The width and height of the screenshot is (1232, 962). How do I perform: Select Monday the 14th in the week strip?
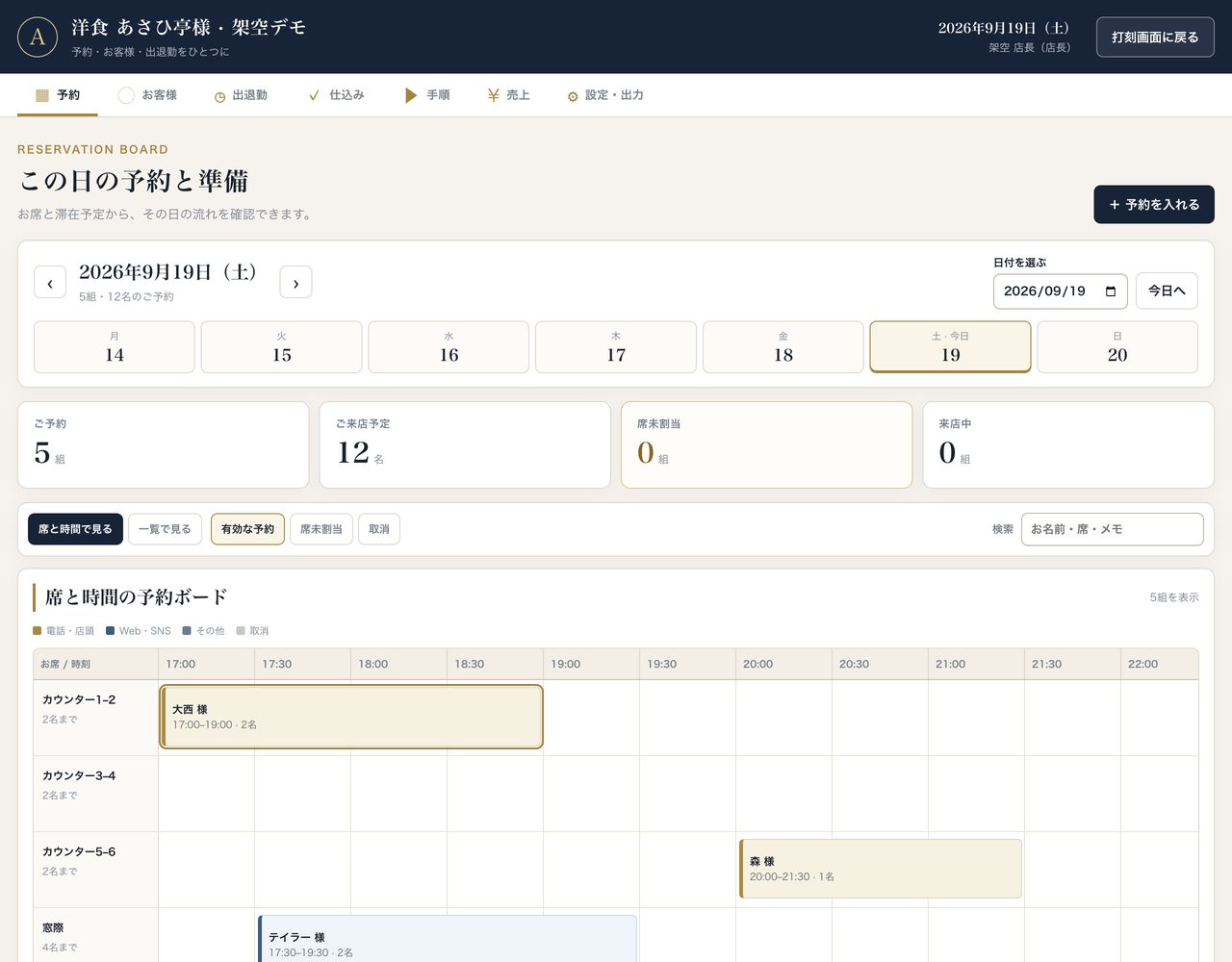coord(115,346)
